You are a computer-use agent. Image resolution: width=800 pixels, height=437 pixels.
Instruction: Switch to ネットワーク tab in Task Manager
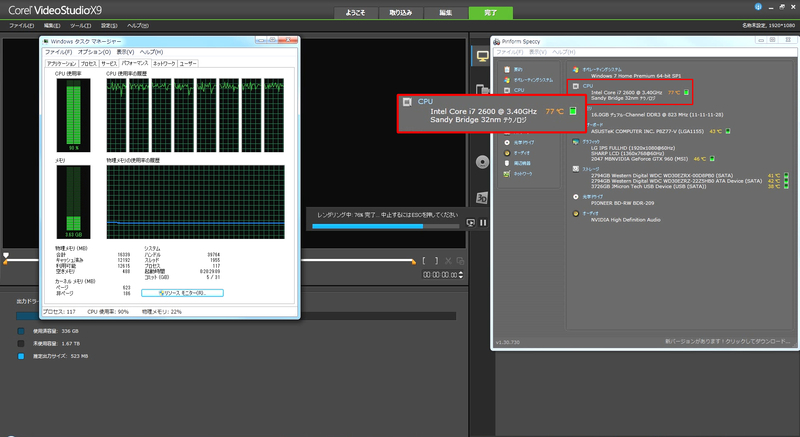pyautogui.click(x=164, y=64)
